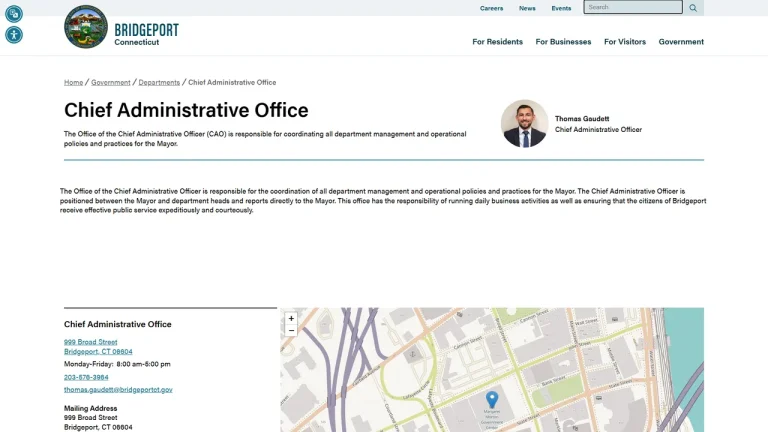The height and width of the screenshot is (432, 768).
Task: Open the For Visitors menu
Action: click(x=624, y=42)
